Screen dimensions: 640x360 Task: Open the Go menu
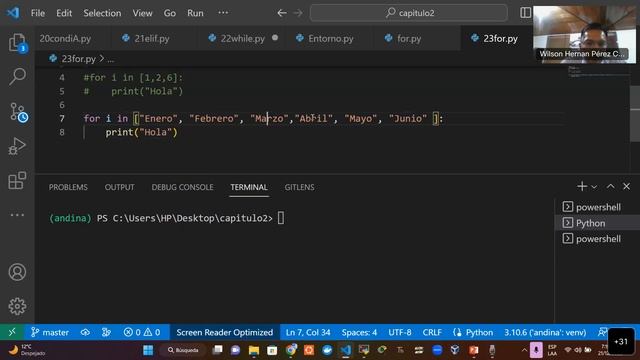(170, 13)
